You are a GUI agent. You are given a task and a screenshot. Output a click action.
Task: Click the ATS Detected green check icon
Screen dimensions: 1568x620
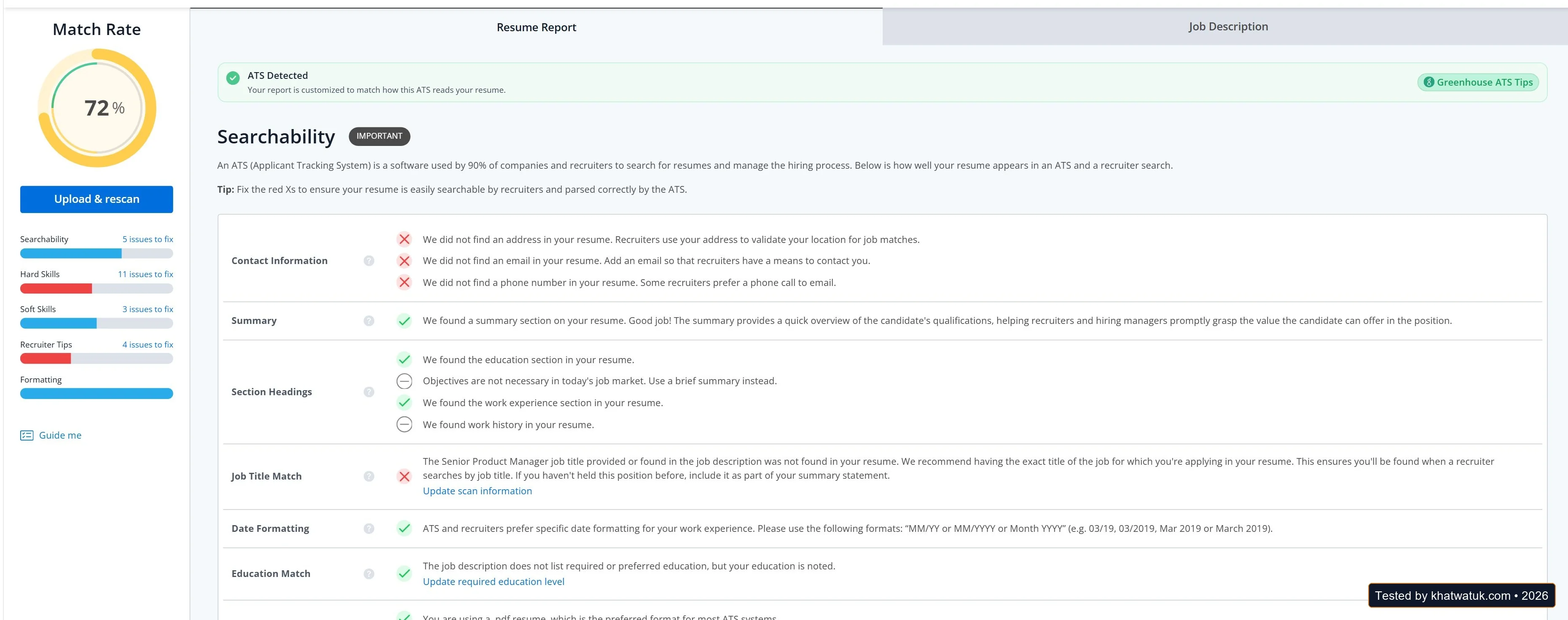233,78
